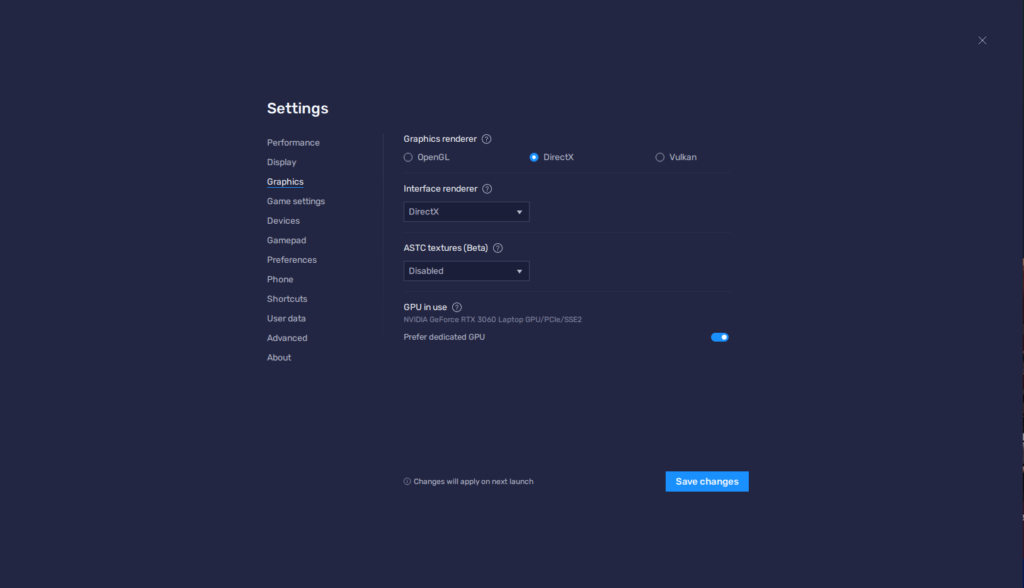
Task: Click the 'Changes will apply on next launch' note
Action: [468, 482]
